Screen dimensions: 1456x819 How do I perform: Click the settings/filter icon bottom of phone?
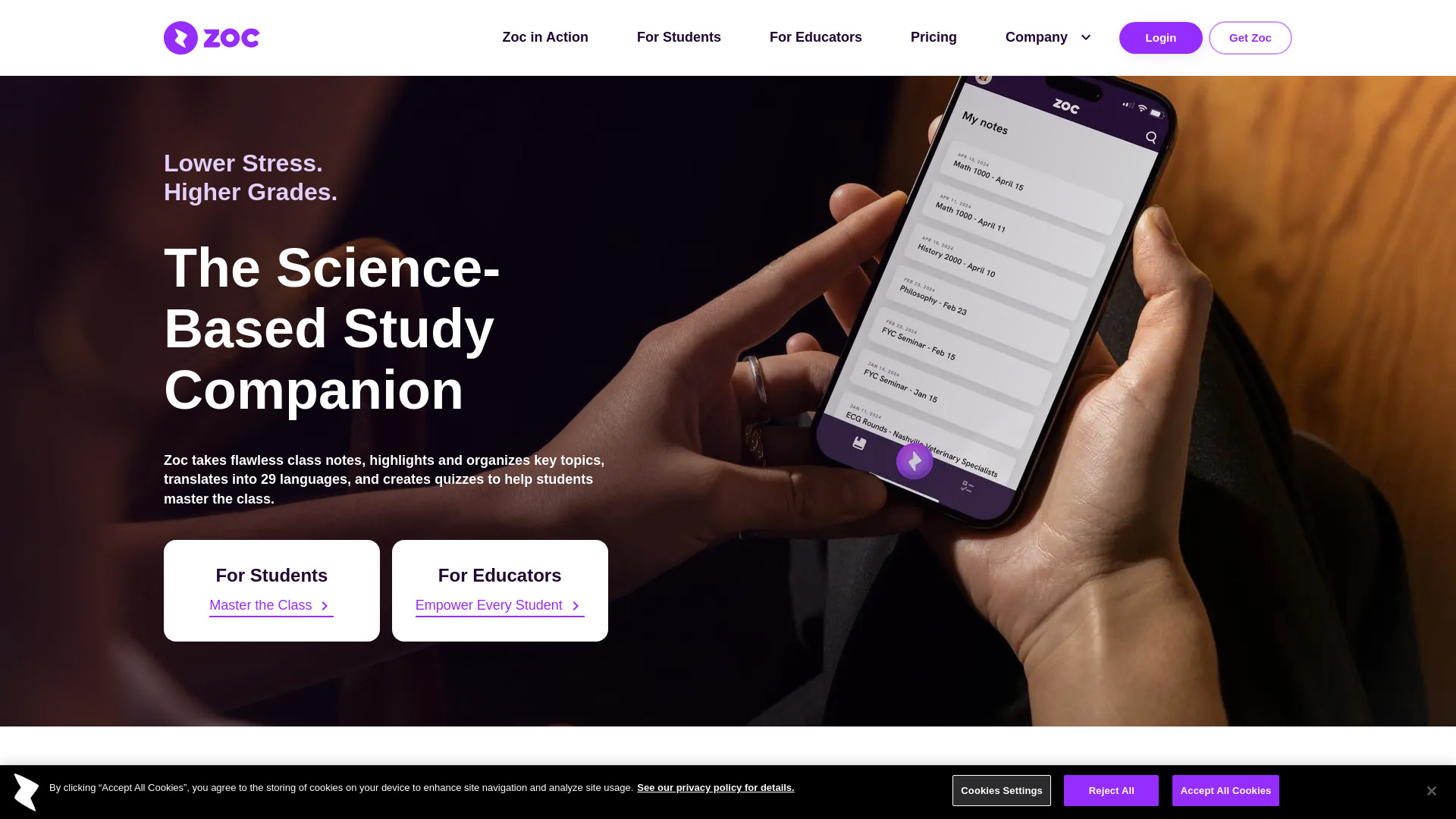964,487
